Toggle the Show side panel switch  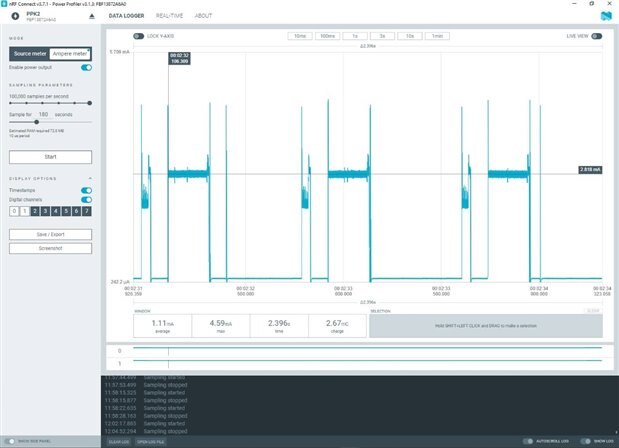point(12,441)
